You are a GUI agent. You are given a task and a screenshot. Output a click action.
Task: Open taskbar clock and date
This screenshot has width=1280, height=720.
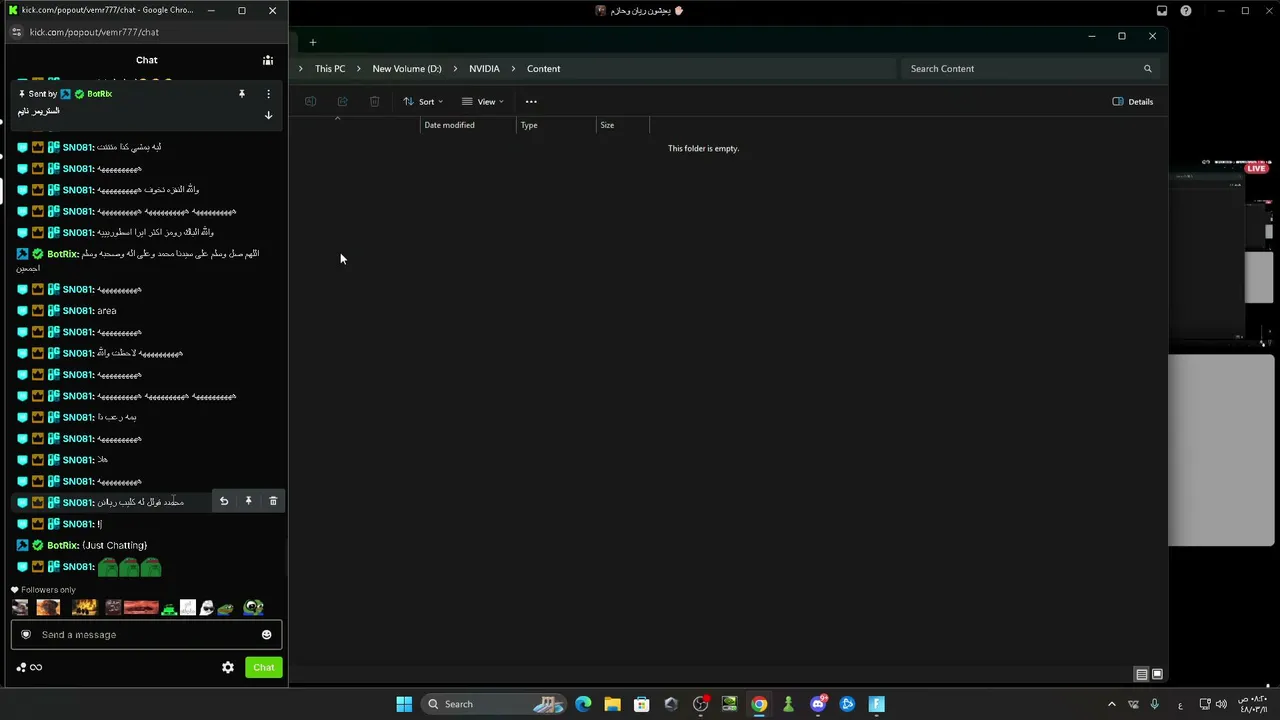pos(1254,704)
